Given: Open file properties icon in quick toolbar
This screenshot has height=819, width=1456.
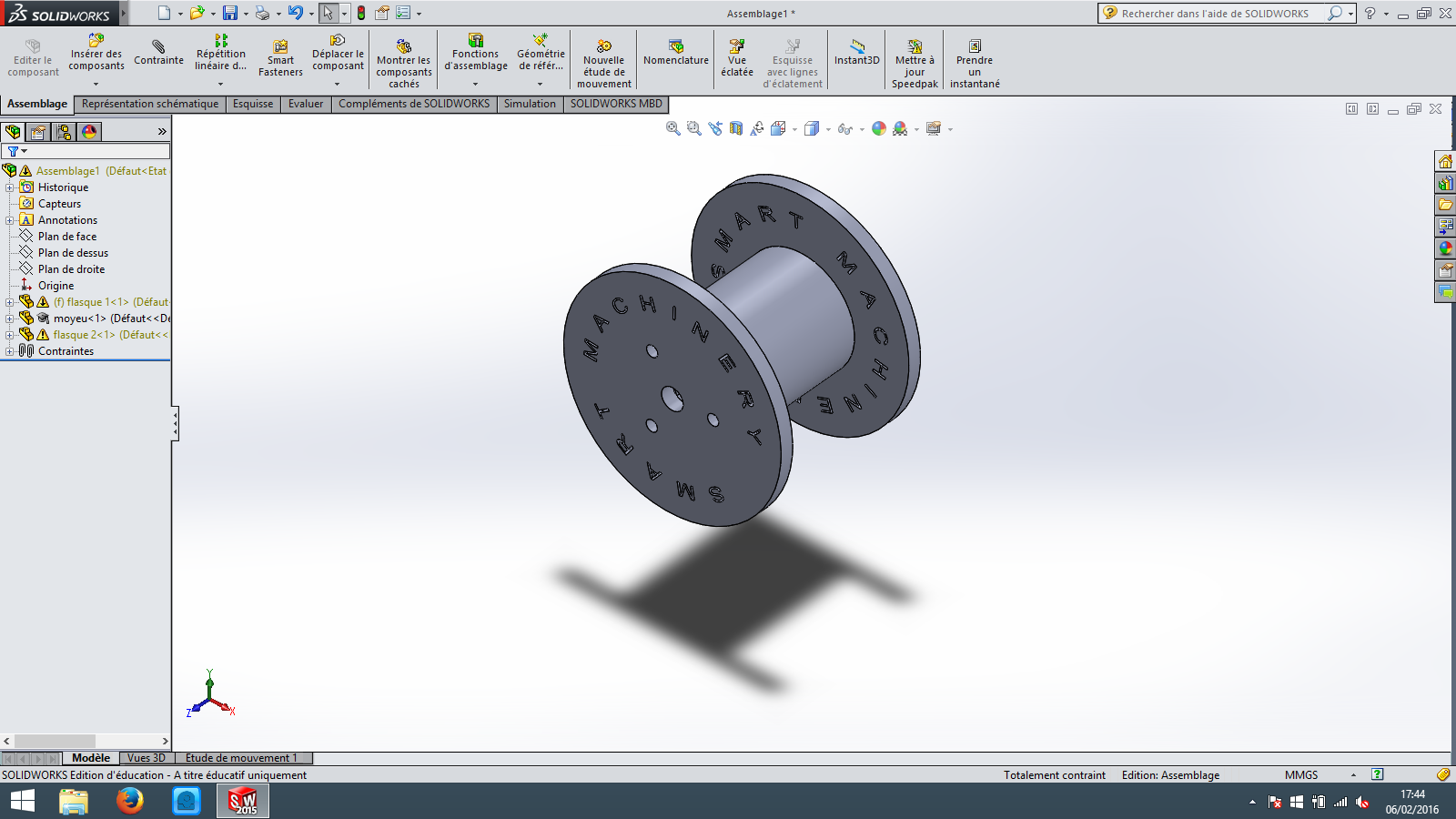Looking at the screenshot, I should 382,13.
